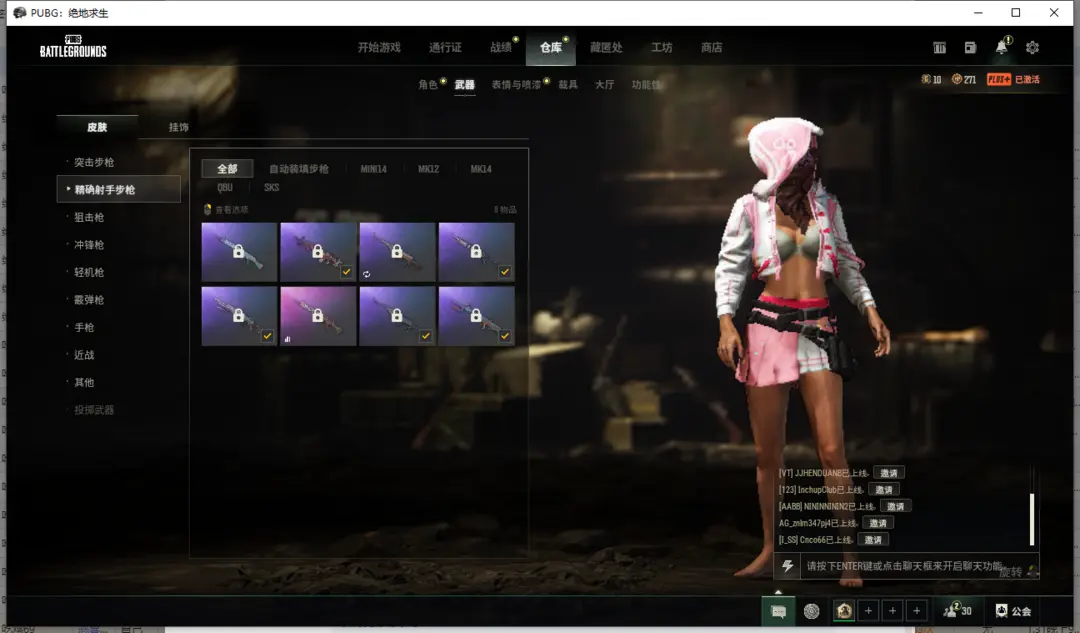Select the 皮肤 tab
Screen dimensions: 1080x633
(x=97, y=127)
